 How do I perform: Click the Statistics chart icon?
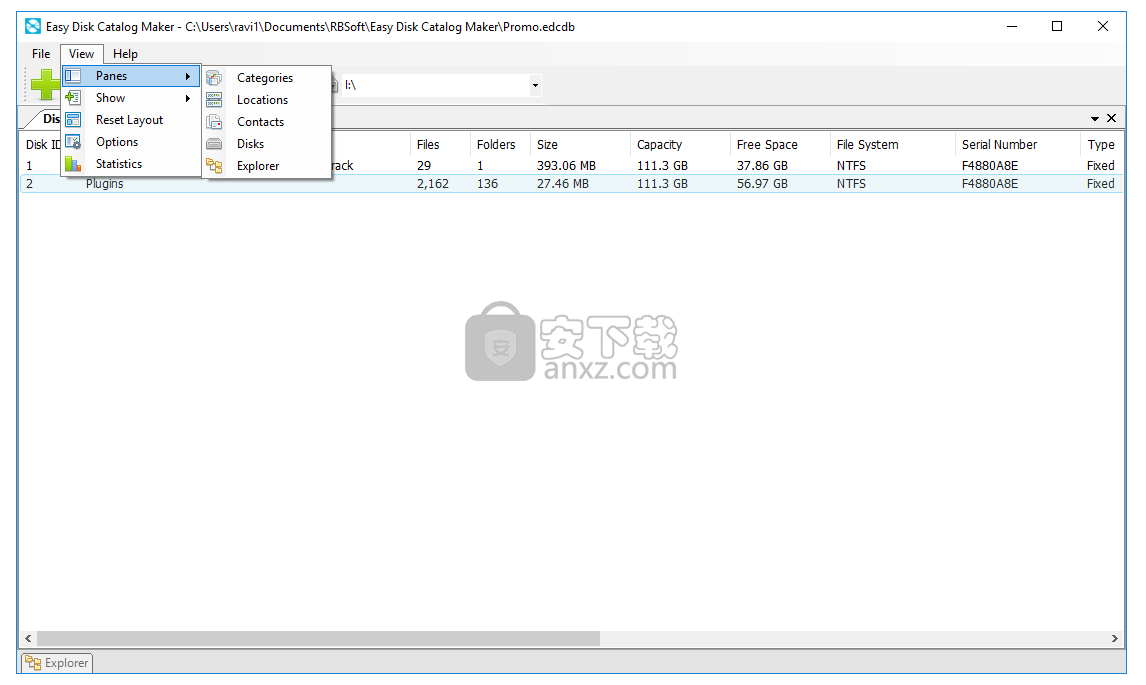(x=73, y=164)
